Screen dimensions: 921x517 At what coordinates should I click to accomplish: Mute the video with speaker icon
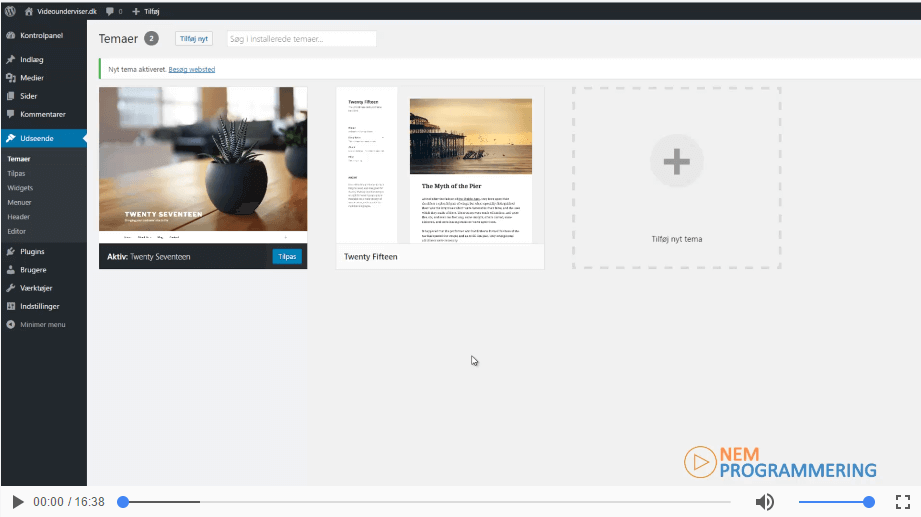764,502
